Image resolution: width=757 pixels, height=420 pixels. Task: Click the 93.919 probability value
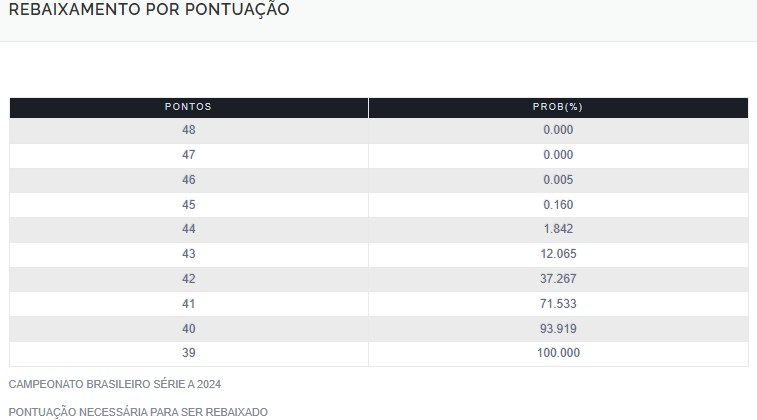point(558,329)
